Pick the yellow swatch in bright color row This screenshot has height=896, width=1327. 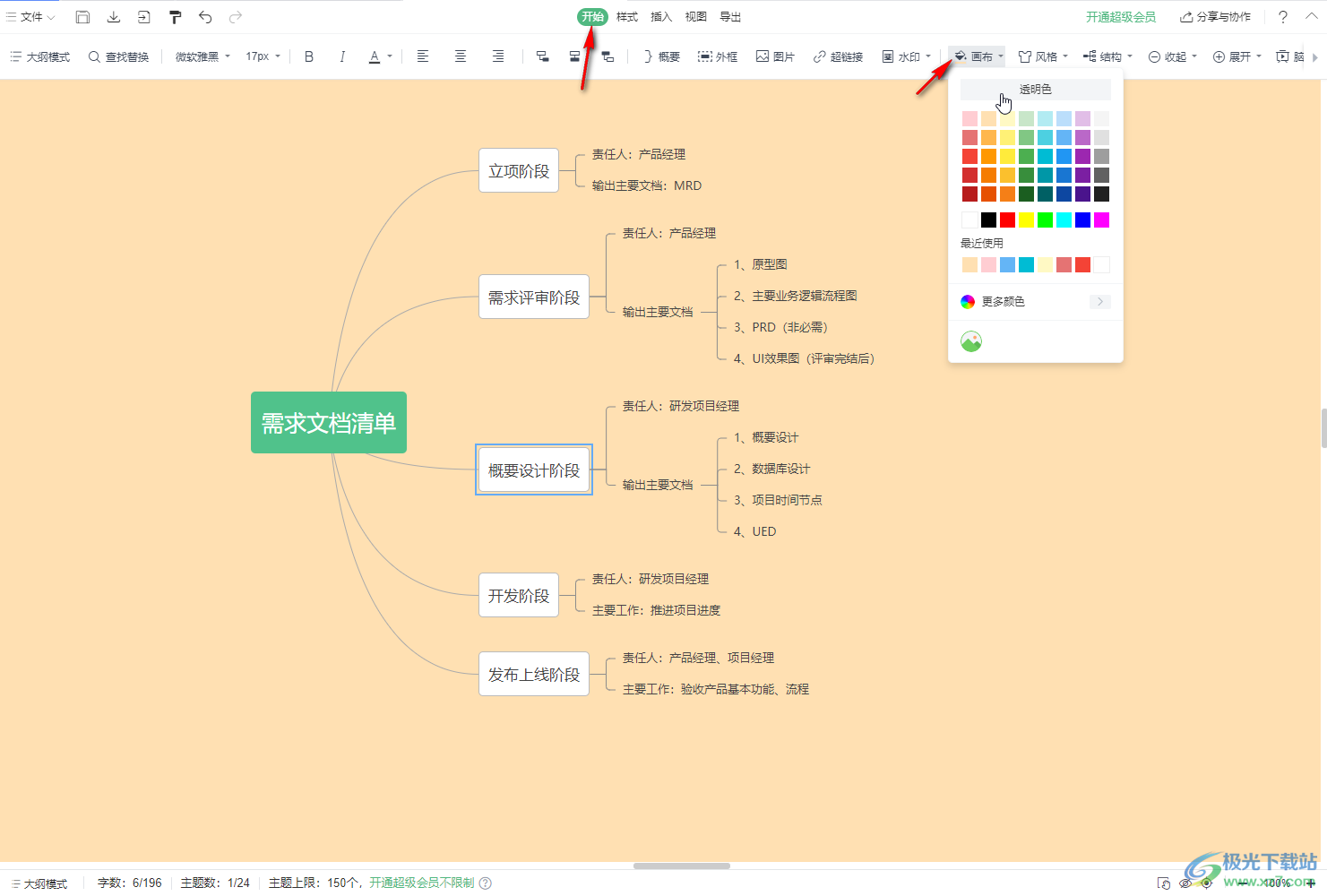(x=1026, y=220)
